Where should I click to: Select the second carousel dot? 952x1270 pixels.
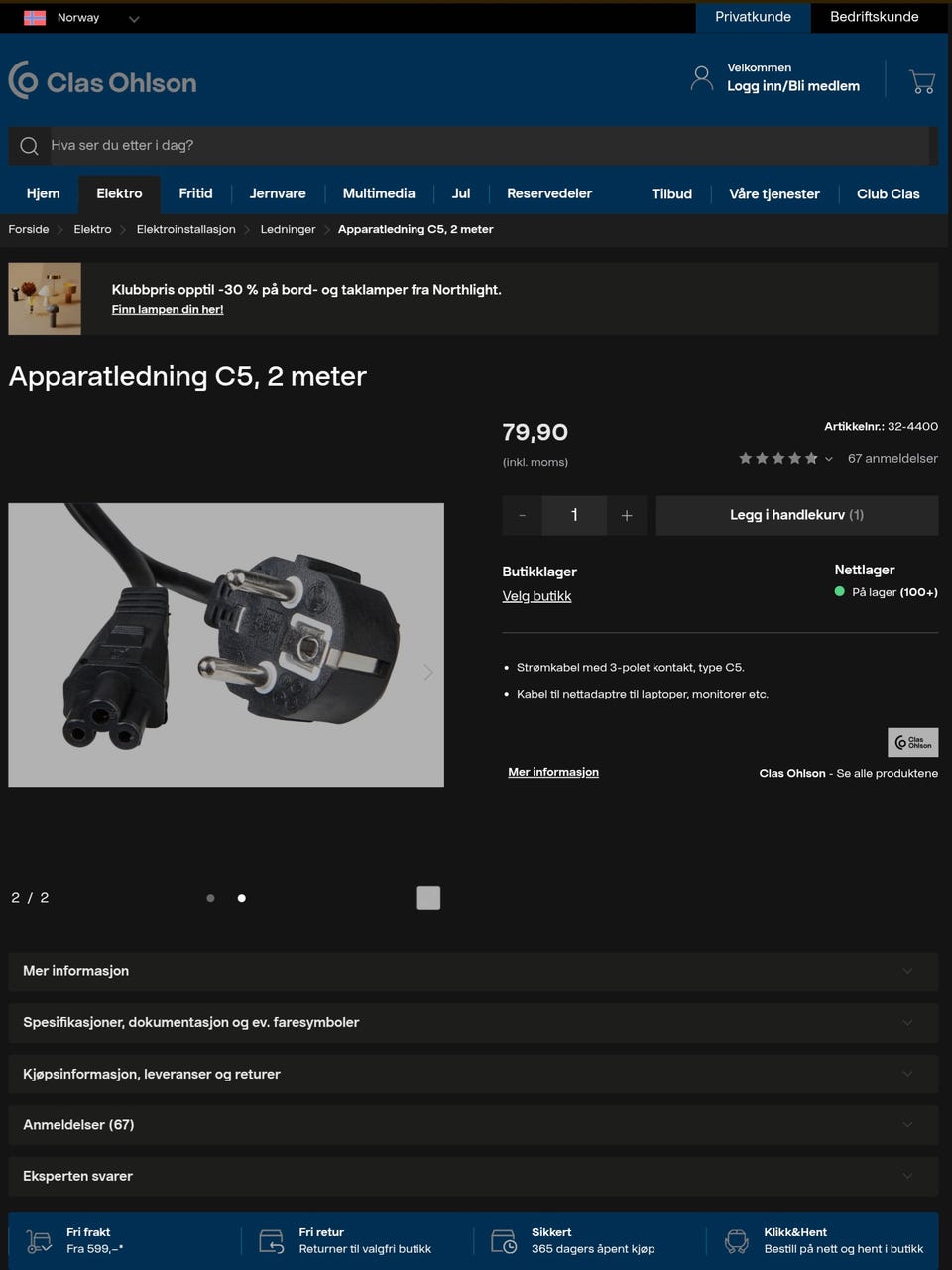(242, 898)
